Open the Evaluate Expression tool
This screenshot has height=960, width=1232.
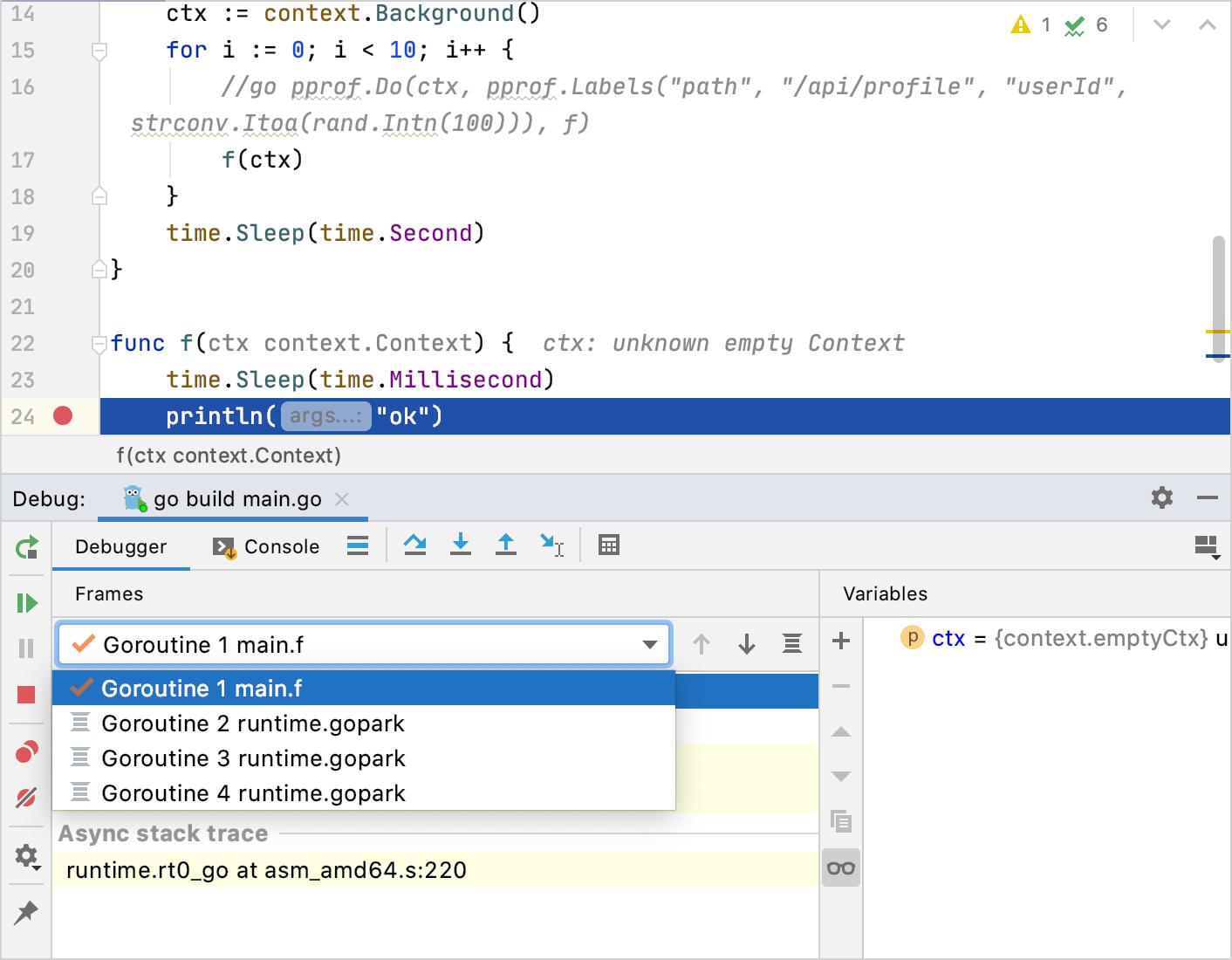coord(608,545)
